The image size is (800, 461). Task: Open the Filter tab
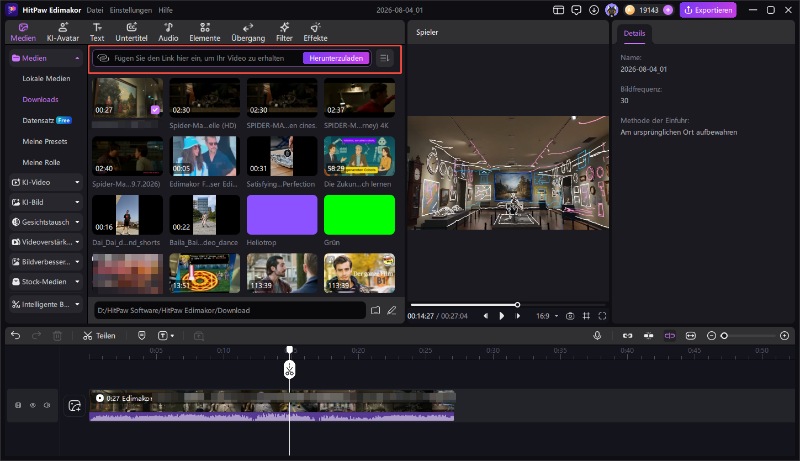point(284,32)
